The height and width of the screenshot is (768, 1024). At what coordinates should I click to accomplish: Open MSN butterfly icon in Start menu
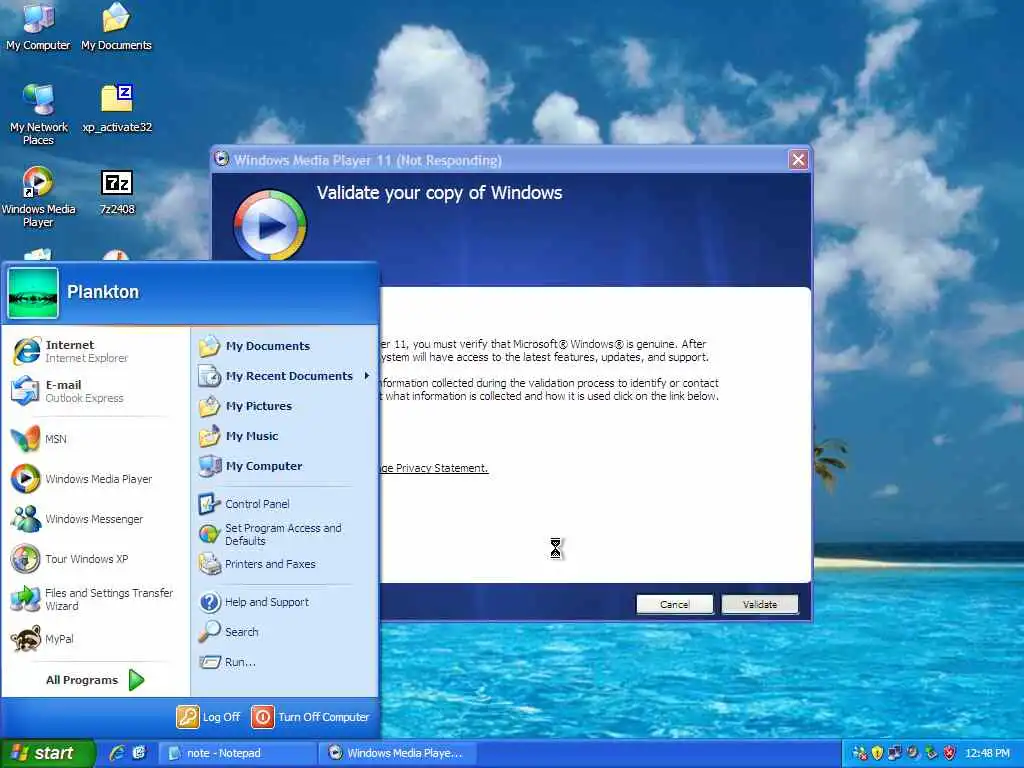[x=26, y=439]
